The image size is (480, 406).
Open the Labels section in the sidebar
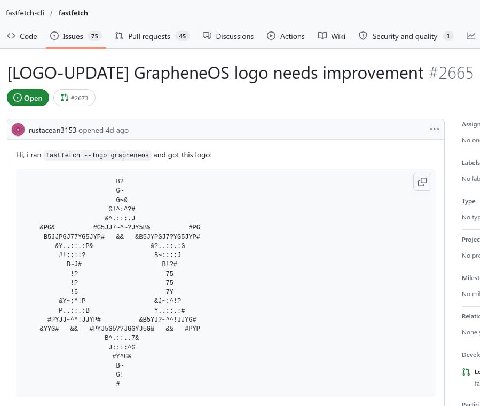coord(470,163)
